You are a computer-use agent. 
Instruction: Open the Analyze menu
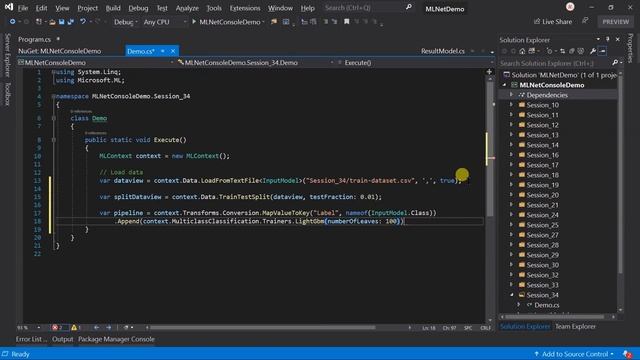coord(187,8)
